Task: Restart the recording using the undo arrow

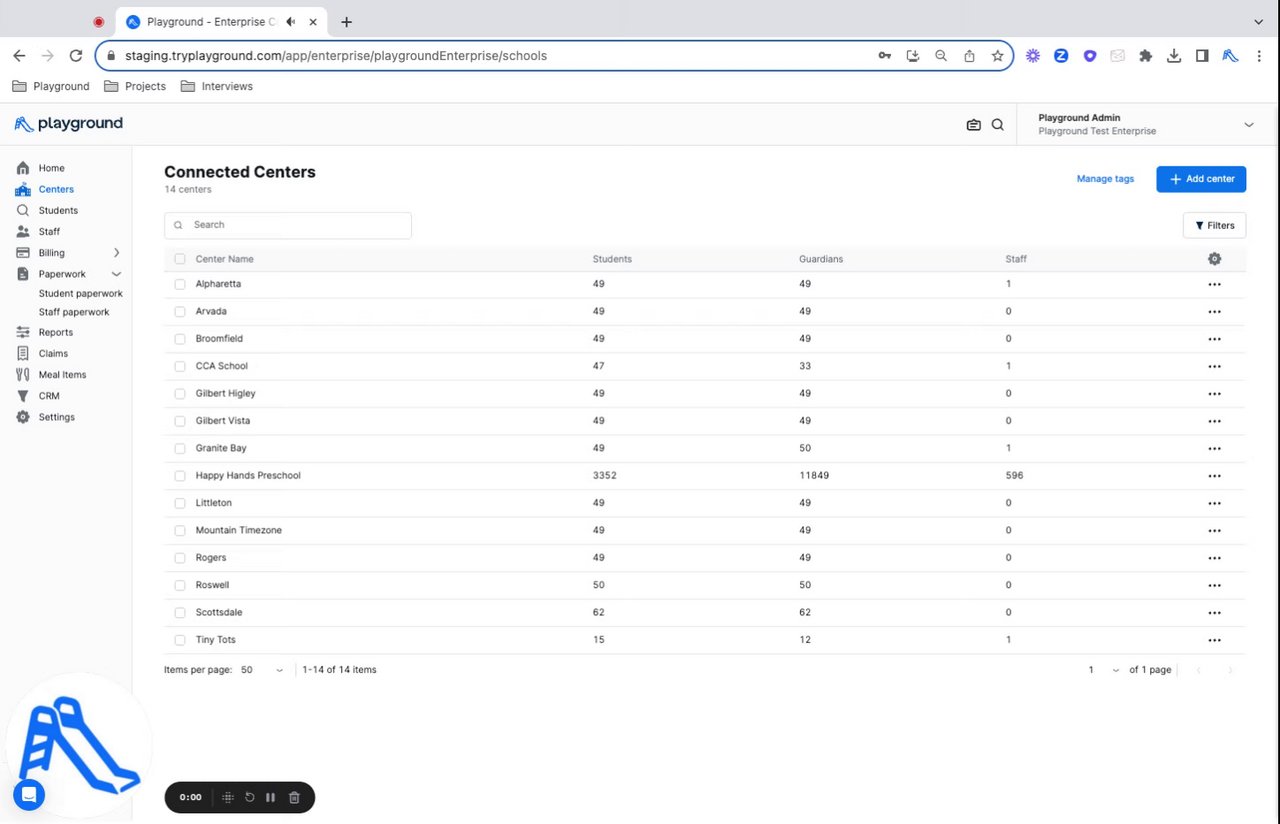Action: [x=250, y=797]
